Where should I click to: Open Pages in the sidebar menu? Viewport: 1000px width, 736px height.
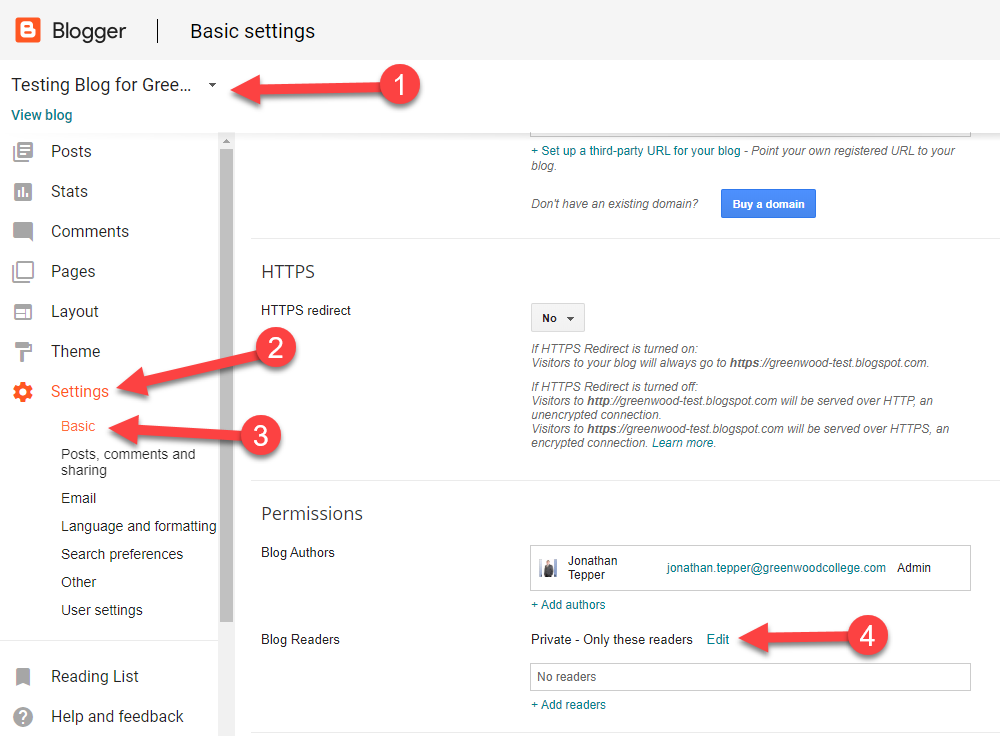[x=73, y=272]
